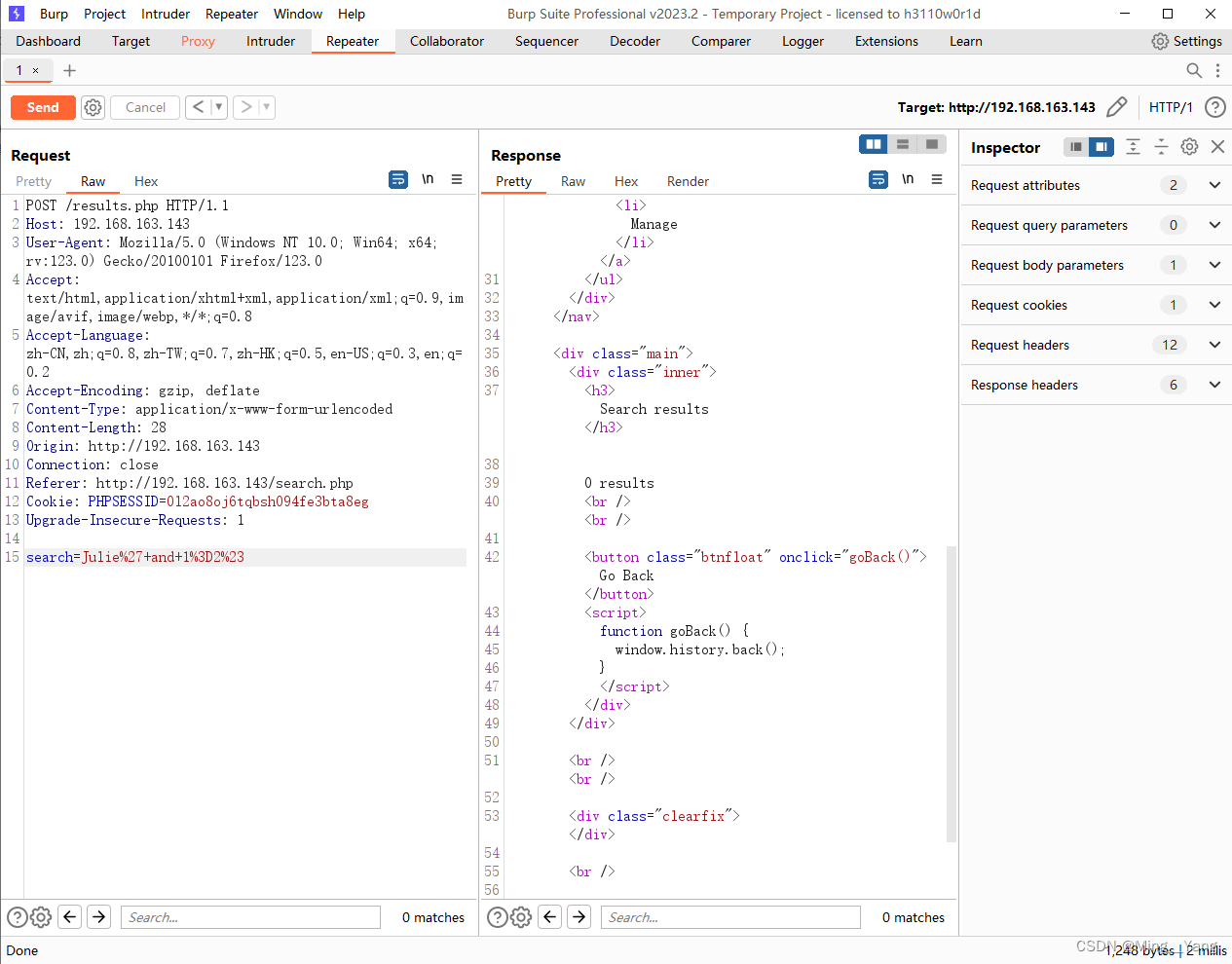Open the Help menu
This screenshot has height=964, width=1232.
[352, 14]
